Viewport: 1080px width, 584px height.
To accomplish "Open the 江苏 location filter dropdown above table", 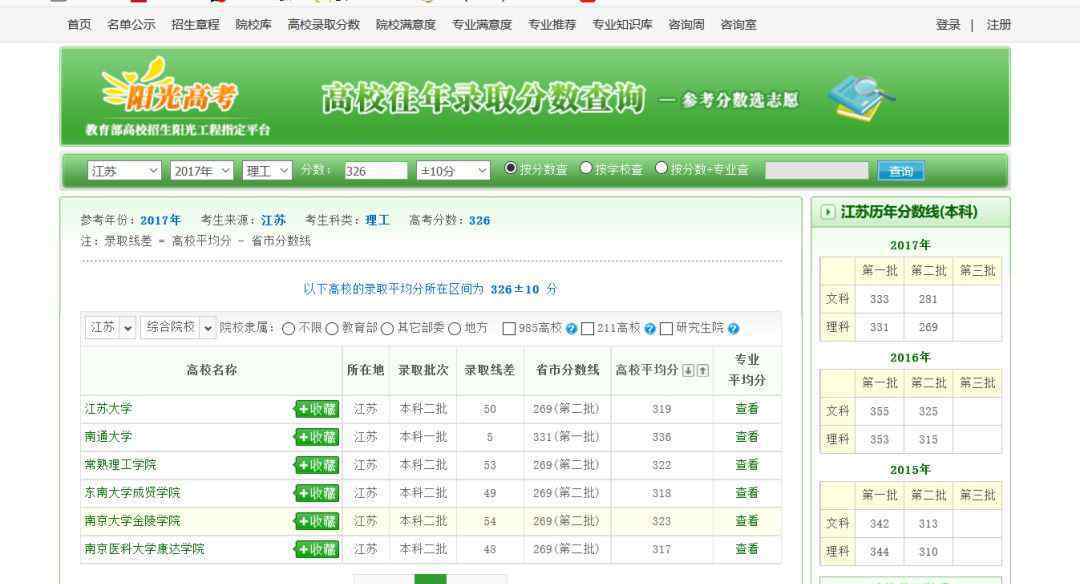I will (110, 328).
